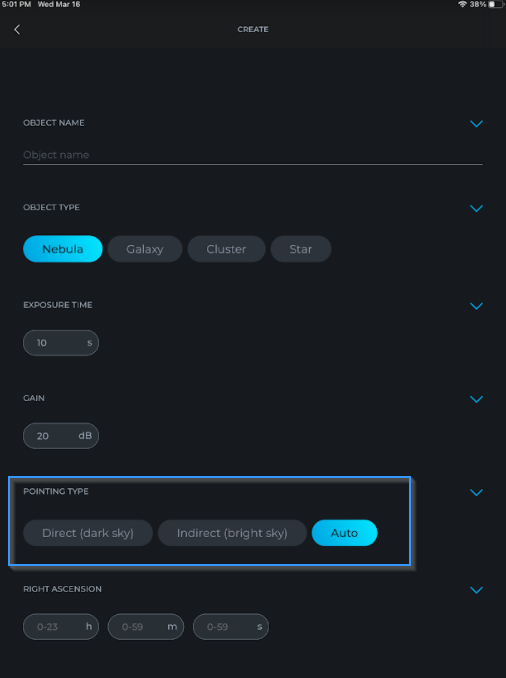Expand the Object Name section chevron
The width and height of the screenshot is (506, 678).
476,124
